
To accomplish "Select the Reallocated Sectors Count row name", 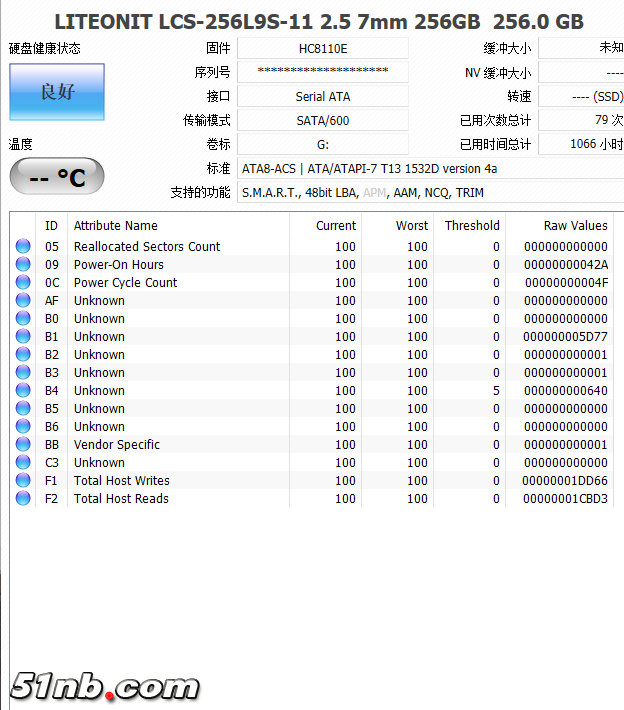I will coord(147,246).
